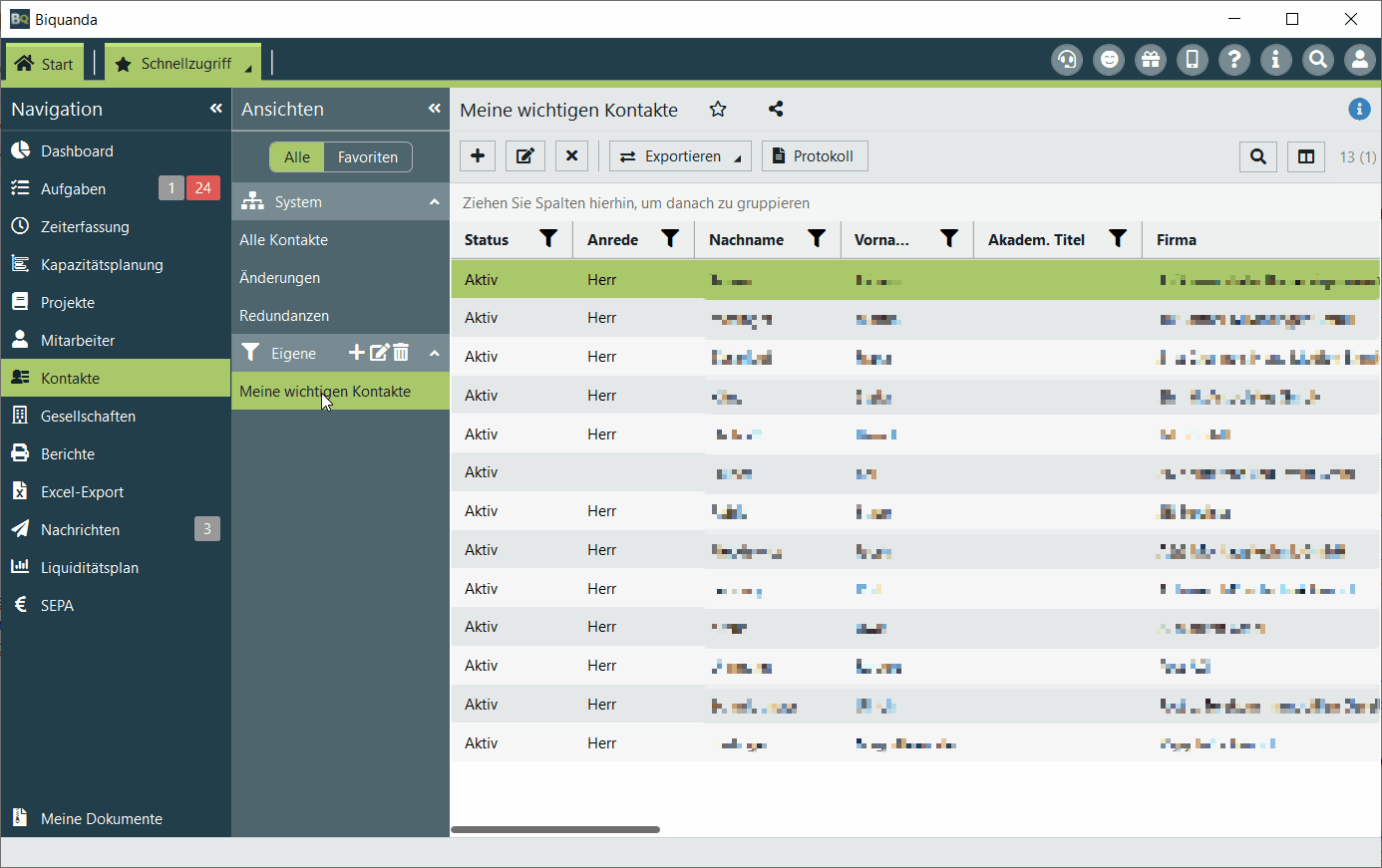This screenshot has width=1382, height=868.
Task: Open the Schnellzugriff tab
Action: point(183,64)
